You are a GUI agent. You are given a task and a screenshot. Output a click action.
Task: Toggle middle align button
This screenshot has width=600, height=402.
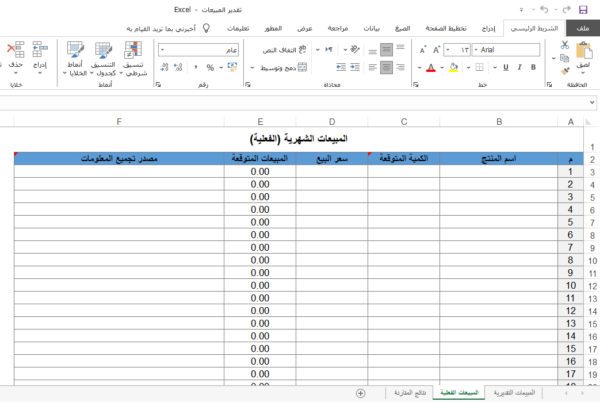386,49
